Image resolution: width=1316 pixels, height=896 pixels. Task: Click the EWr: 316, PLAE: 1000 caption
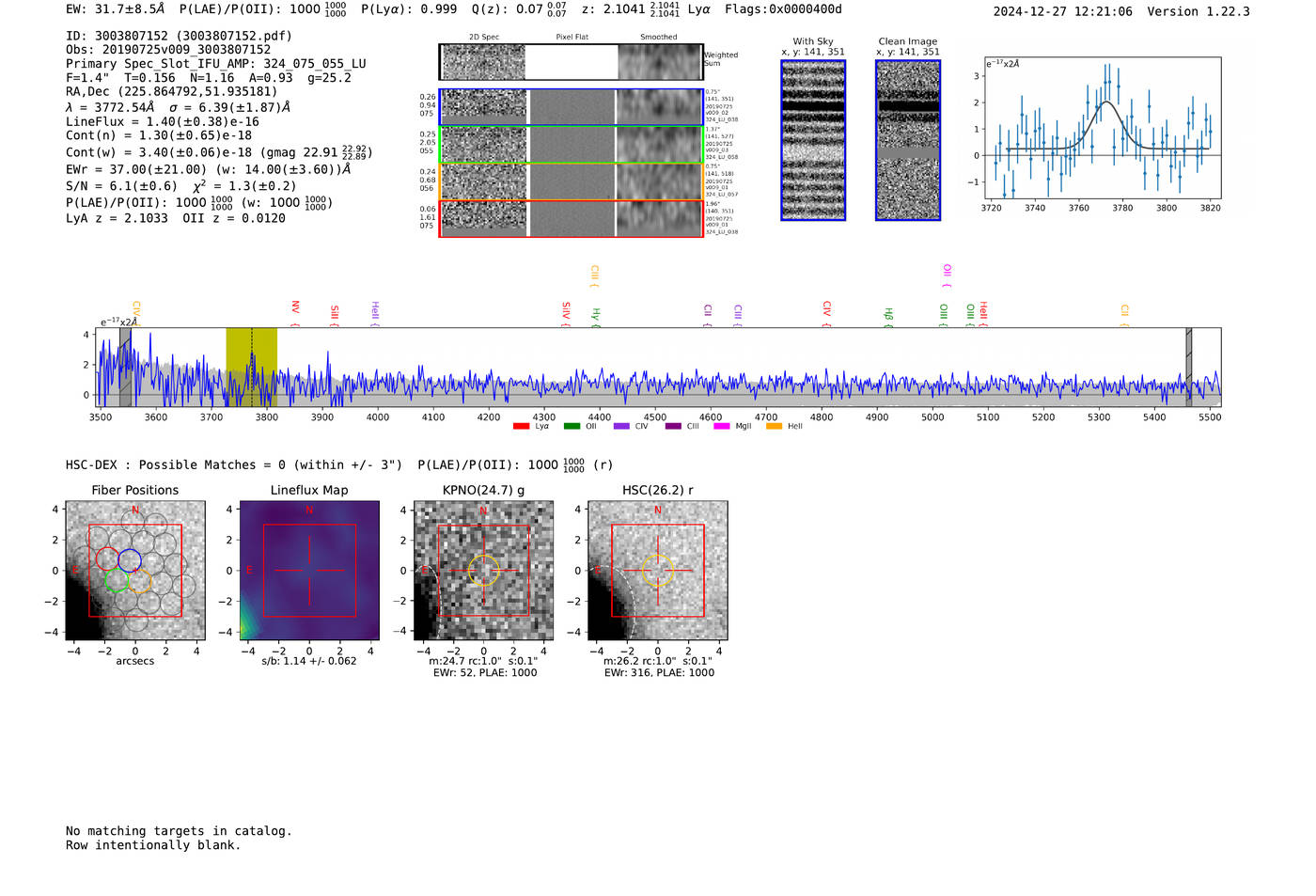[659, 672]
